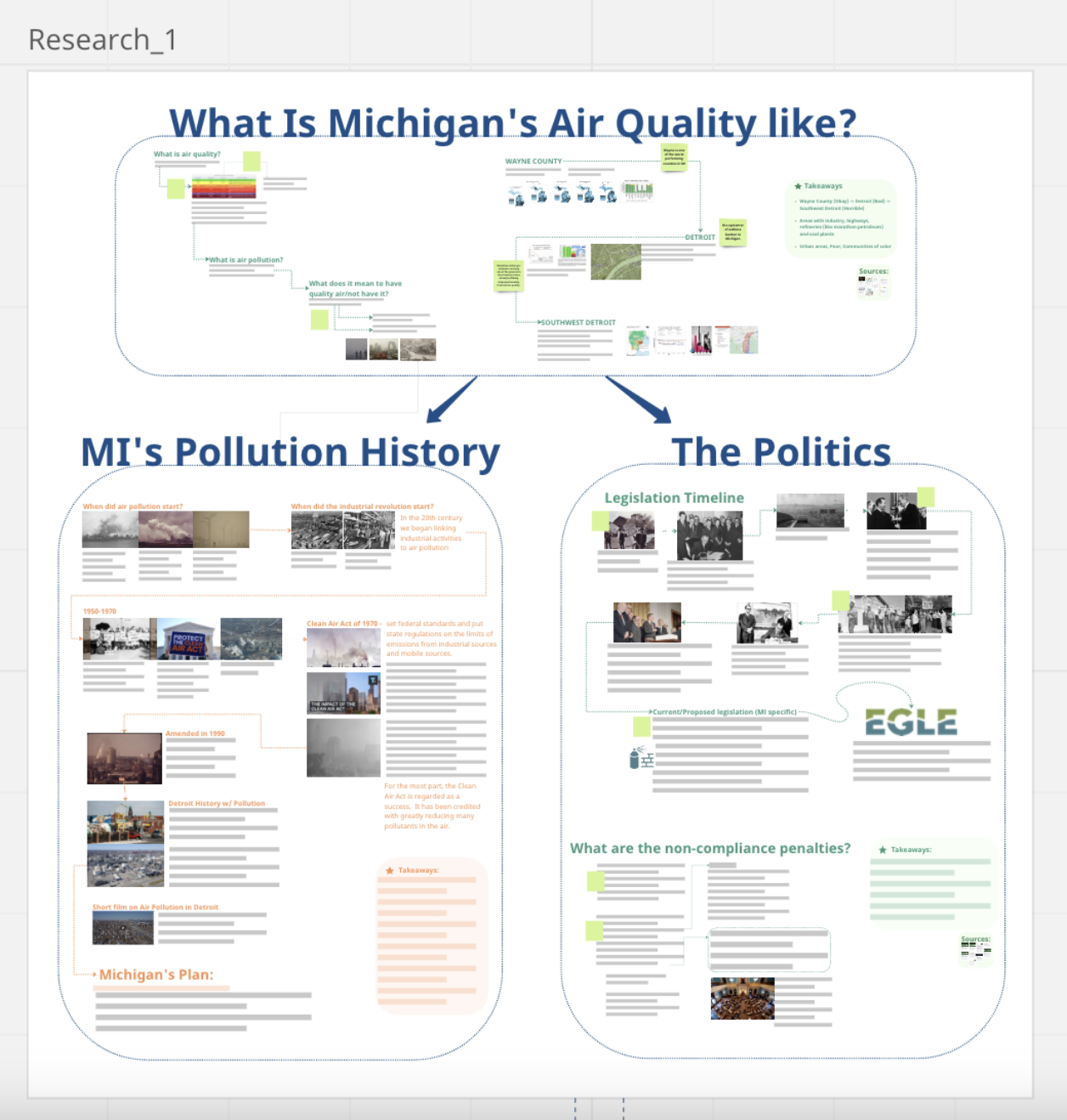Click Takeaways star icon in The Politics section

click(x=883, y=850)
